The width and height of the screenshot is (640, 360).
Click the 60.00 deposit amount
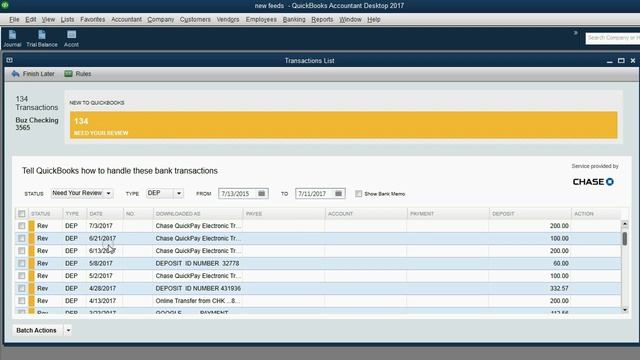click(x=560, y=263)
